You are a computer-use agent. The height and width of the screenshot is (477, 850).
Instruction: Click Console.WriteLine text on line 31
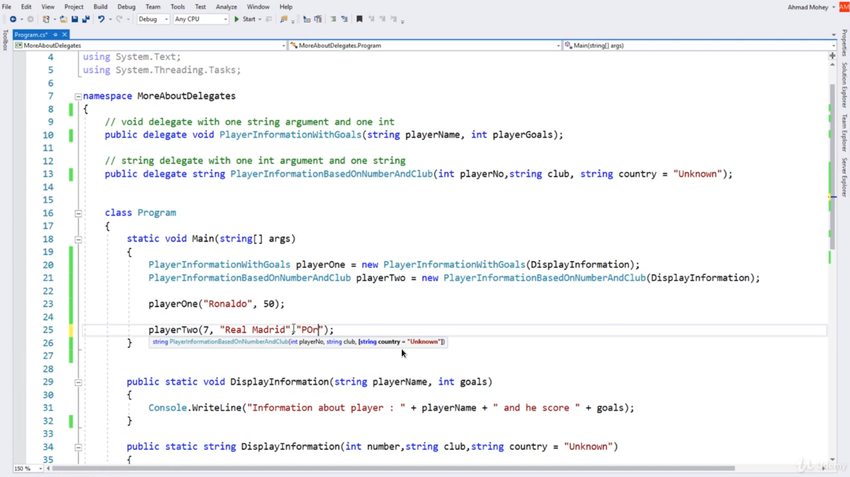click(195, 408)
